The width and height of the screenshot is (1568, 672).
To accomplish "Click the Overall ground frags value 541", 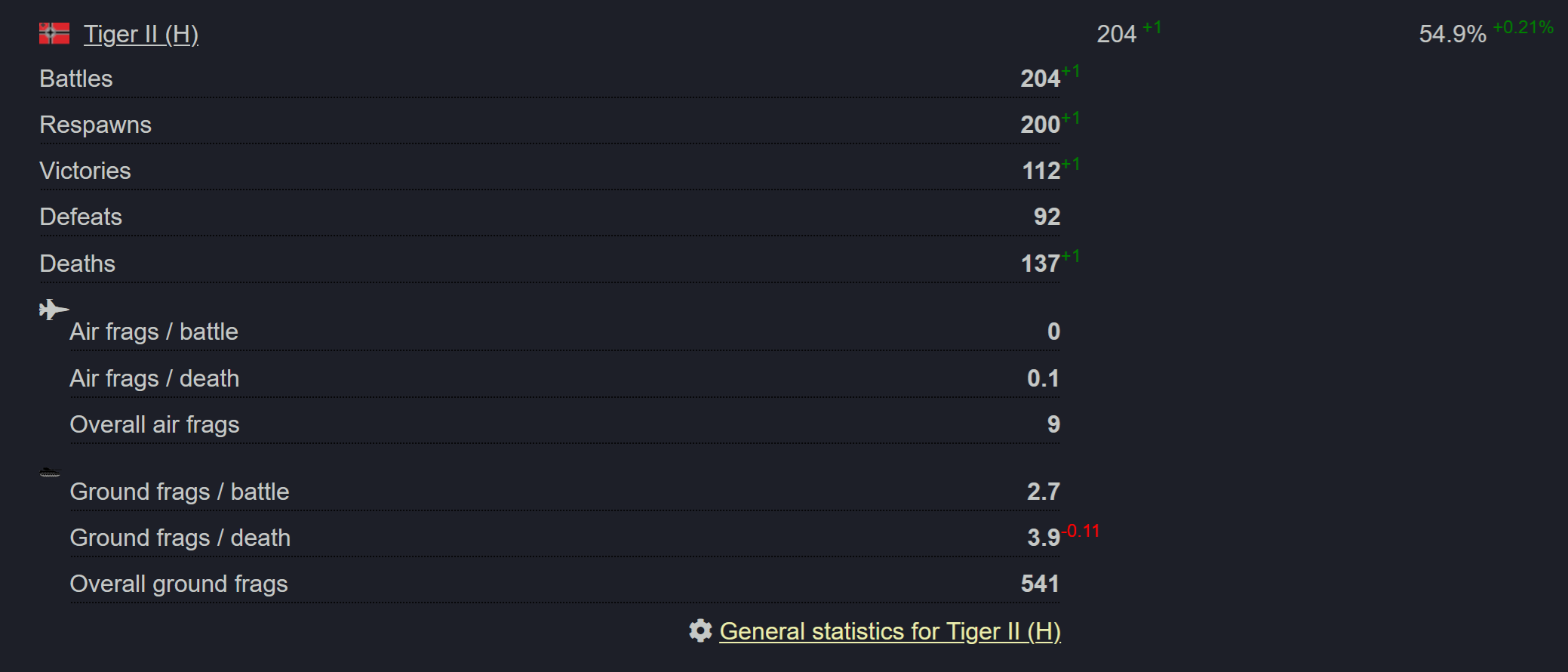I will click(x=1040, y=584).
